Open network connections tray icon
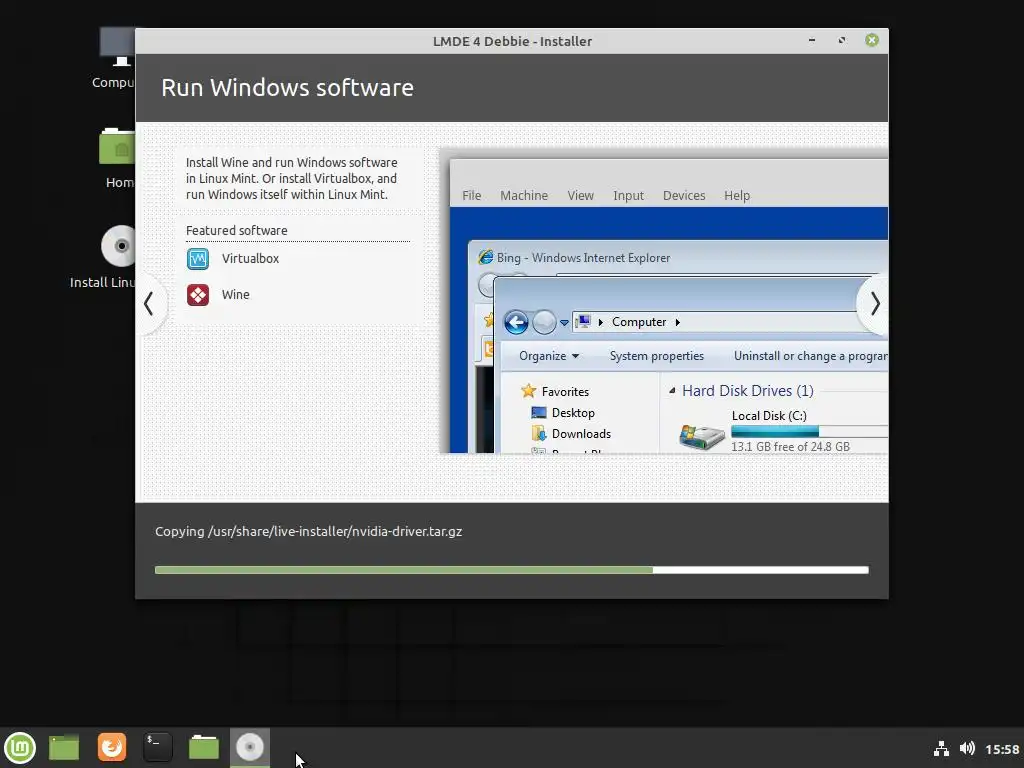Viewport: 1024px width, 768px height. (x=941, y=748)
